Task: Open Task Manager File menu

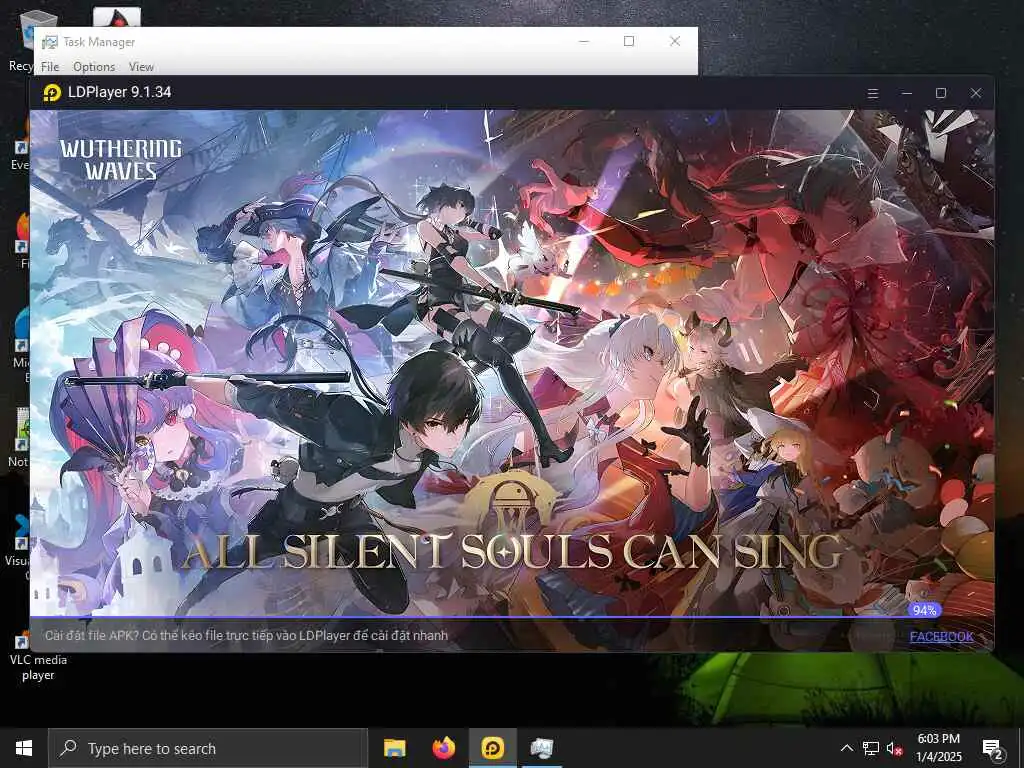Action: [50, 67]
